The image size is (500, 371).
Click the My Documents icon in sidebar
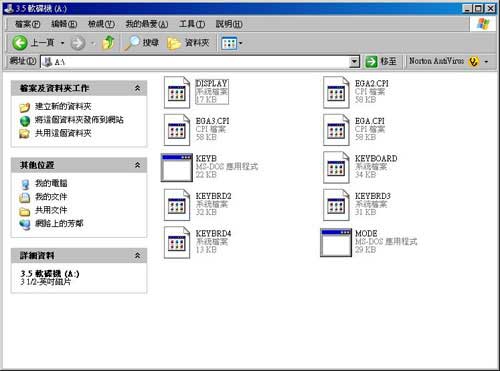[25, 197]
